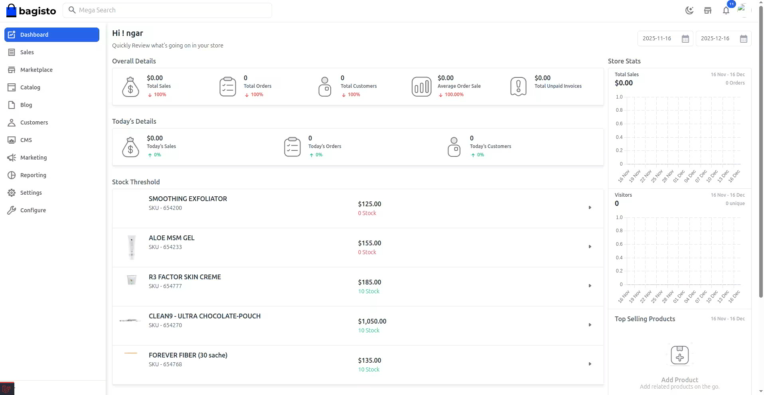Click the Total Orders checklist icon
The width and height of the screenshot is (764, 395).
coord(228,87)
